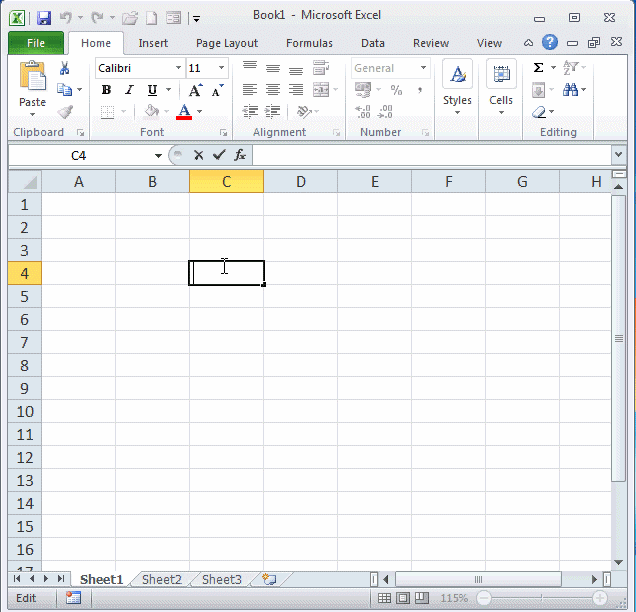This screenshot has width=636, height=612.
Task: Click the Bold formatting icon
Action: (x=106, y=90)
